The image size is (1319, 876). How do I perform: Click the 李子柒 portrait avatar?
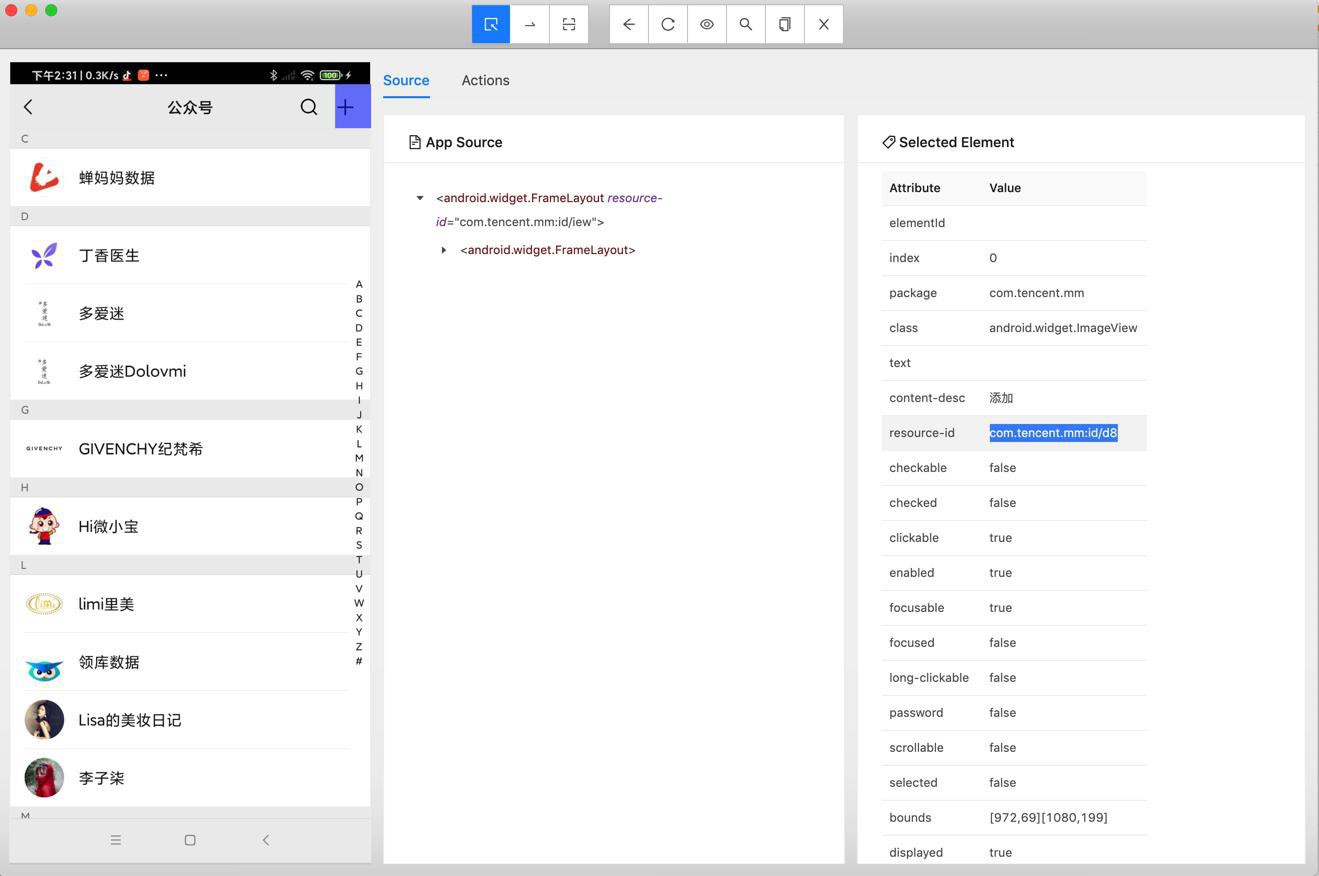44,778
